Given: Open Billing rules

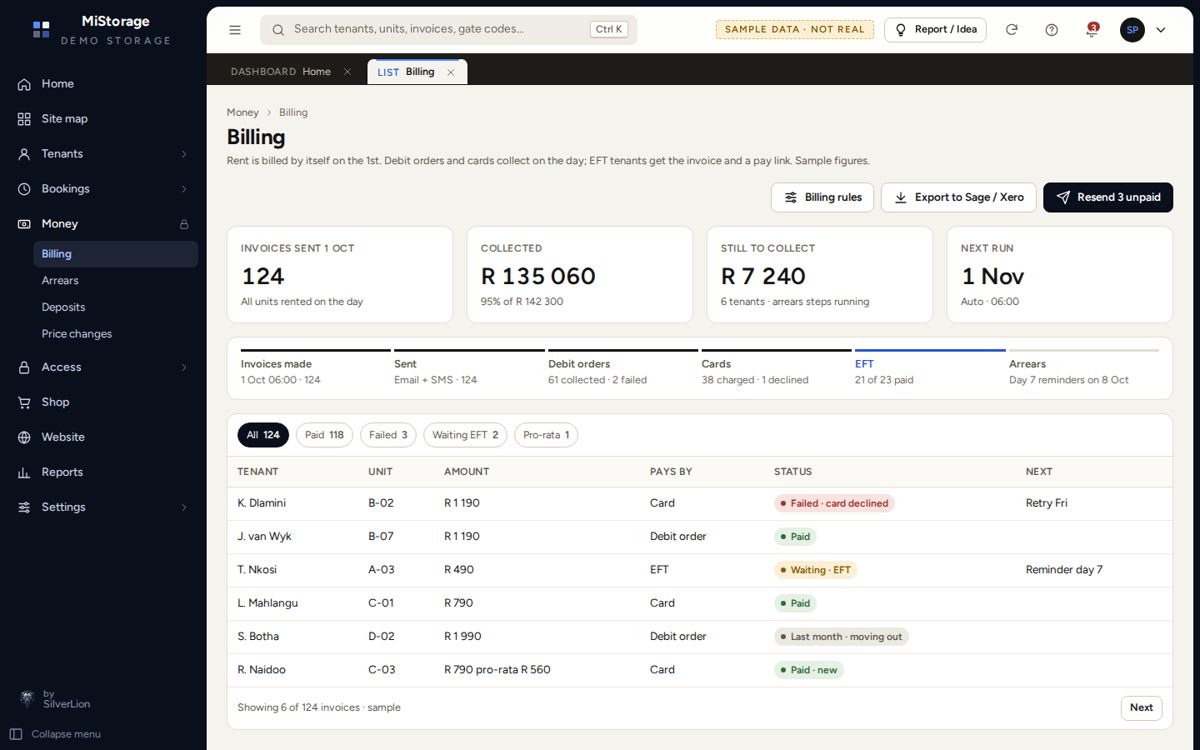Looking at the screenshot, I should (823, 197).
